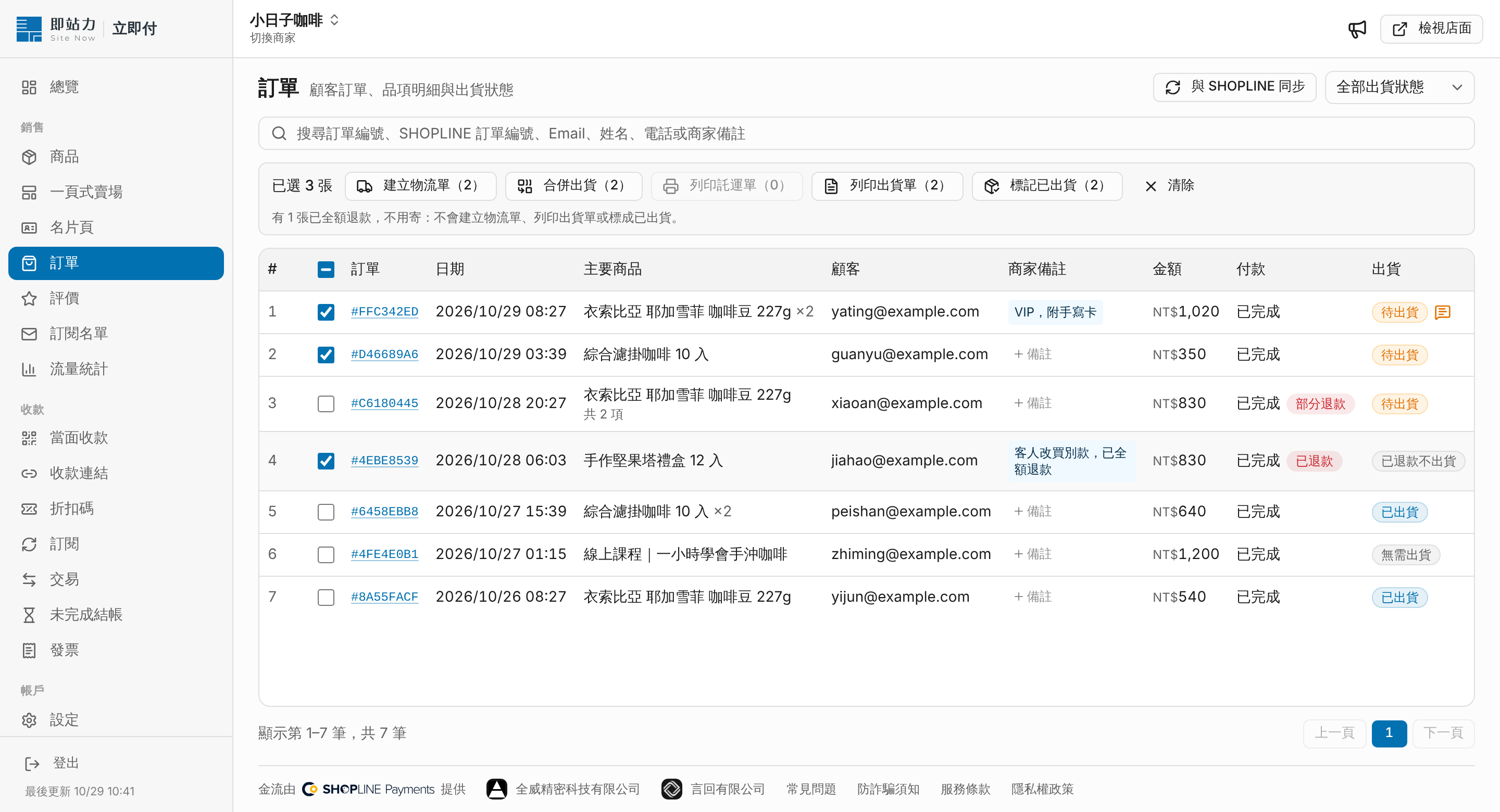Click the document icon for 列印出貨單
This screenshot has height=812, width=1500.
831,186
